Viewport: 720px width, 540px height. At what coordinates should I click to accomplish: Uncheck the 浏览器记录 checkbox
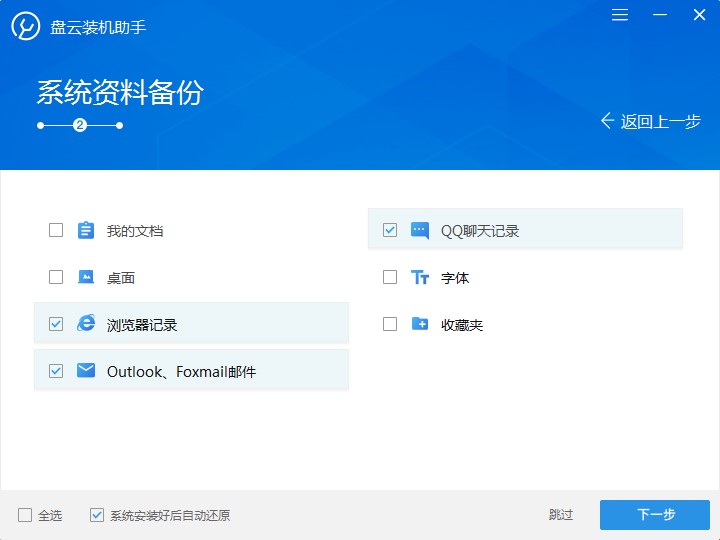56,324
